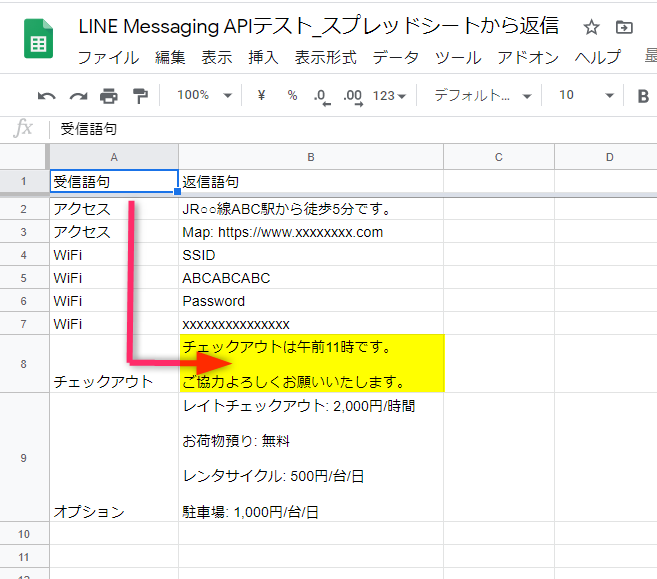Click the formula bar showing 受信語句
The image size is (657, 579).
click(352, 129)
